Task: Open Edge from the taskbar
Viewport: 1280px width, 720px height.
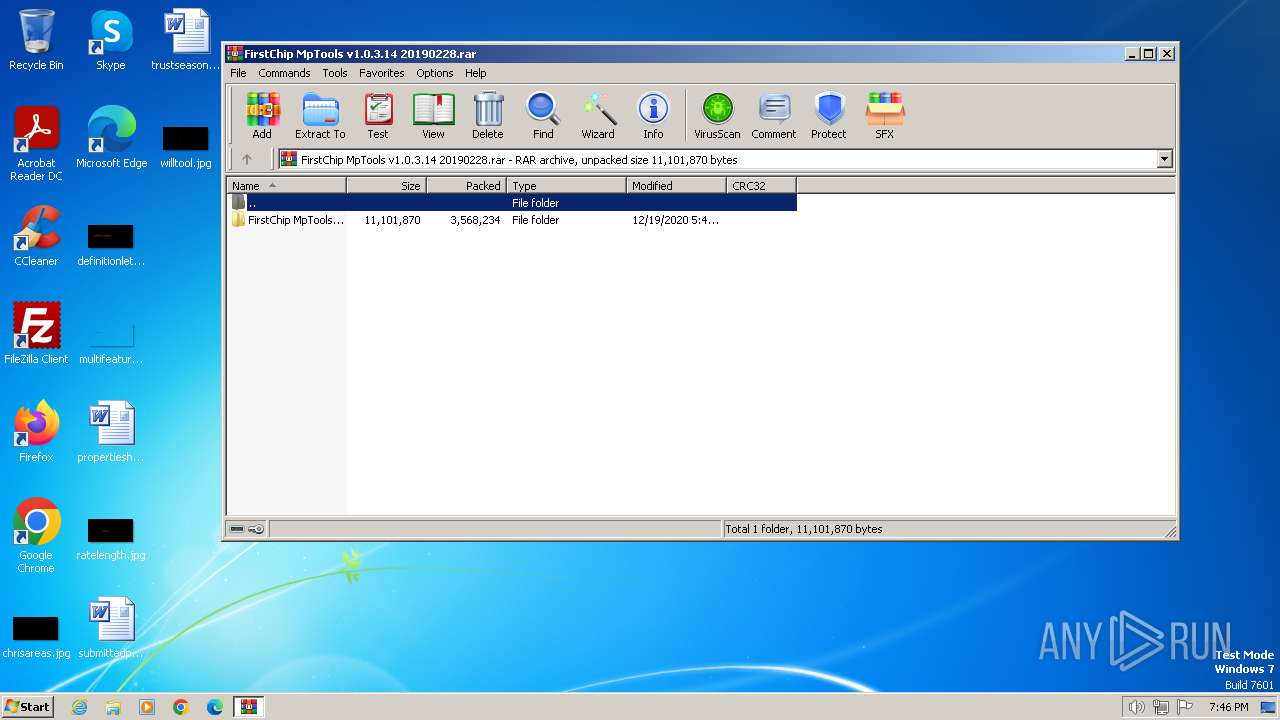Action: point(215,707)
